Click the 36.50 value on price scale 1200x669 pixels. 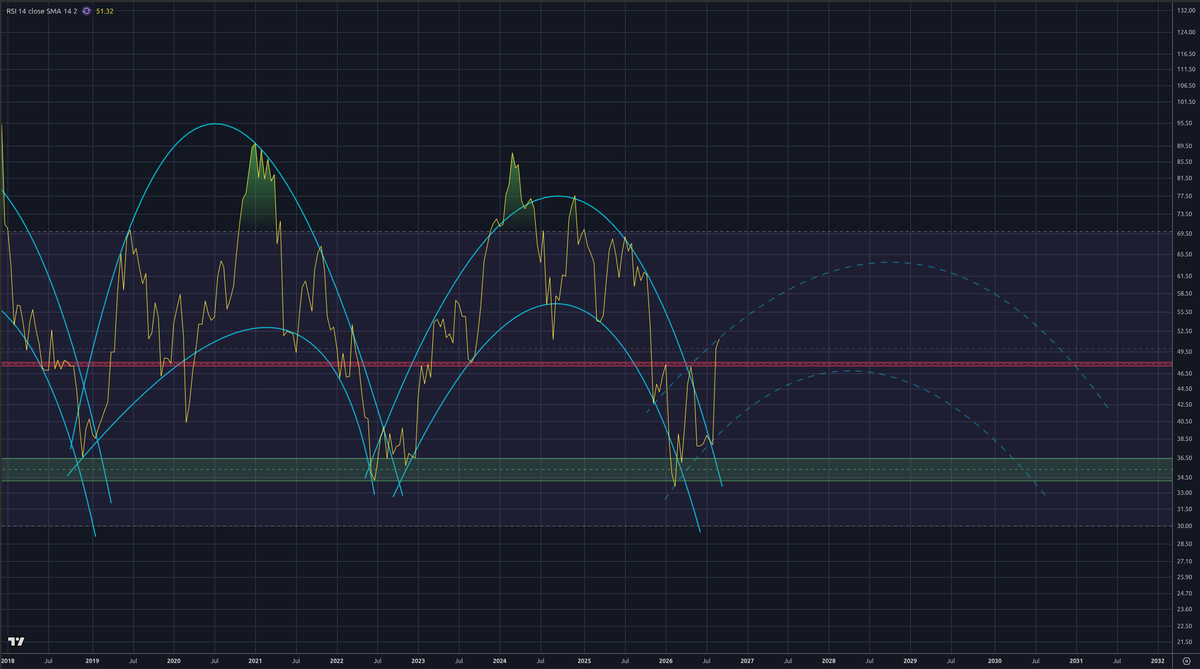click(x=1186, y=457)
